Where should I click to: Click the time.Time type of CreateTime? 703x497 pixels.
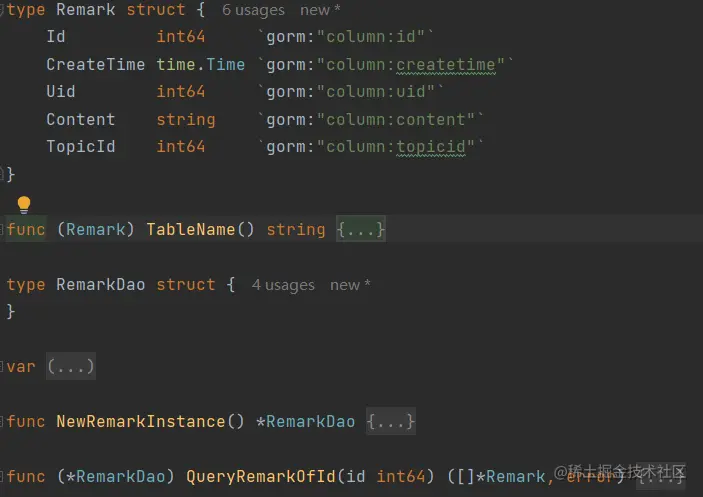tap(200, 64)
